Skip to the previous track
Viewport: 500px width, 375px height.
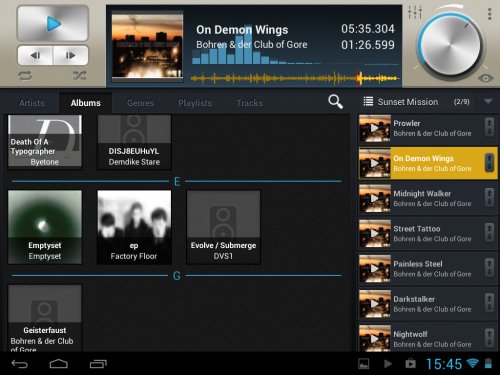(x=35, y=55)
